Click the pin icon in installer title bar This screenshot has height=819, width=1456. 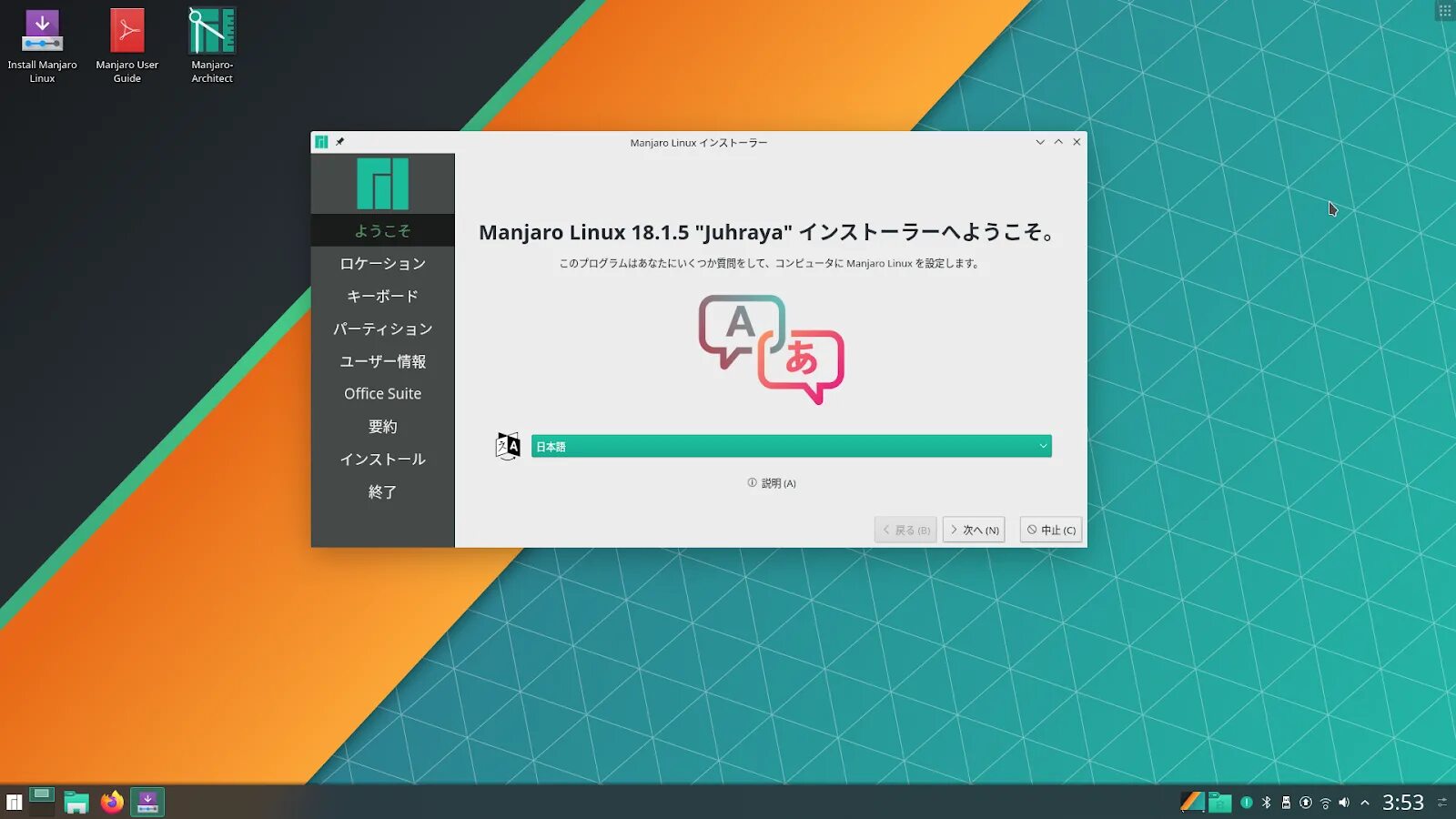pyautogui.click(x=339, y=142)
